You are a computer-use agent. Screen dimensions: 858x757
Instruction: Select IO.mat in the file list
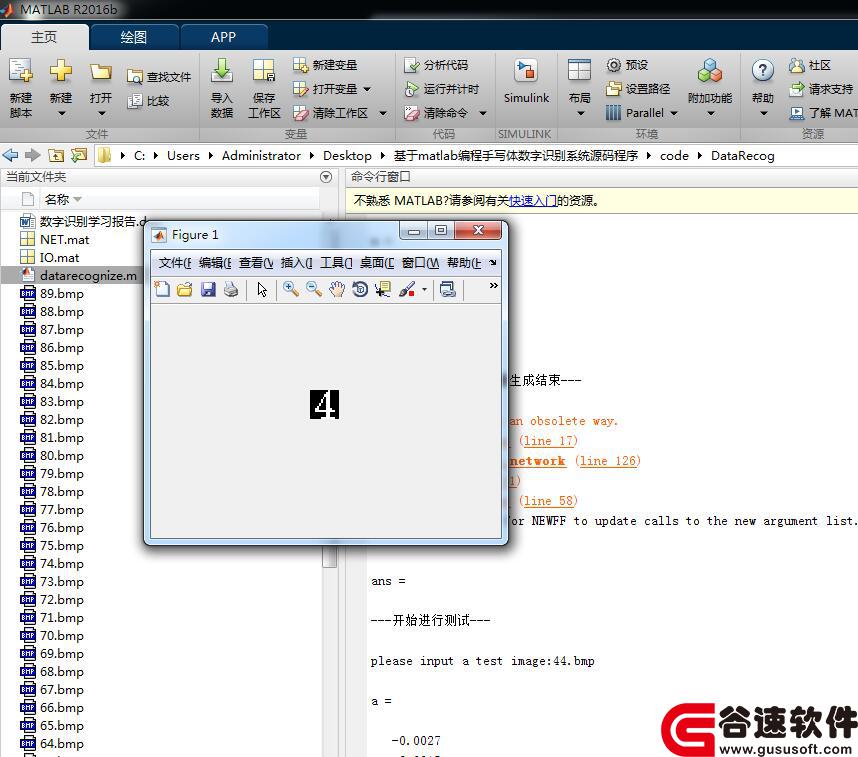pos(59,258)
